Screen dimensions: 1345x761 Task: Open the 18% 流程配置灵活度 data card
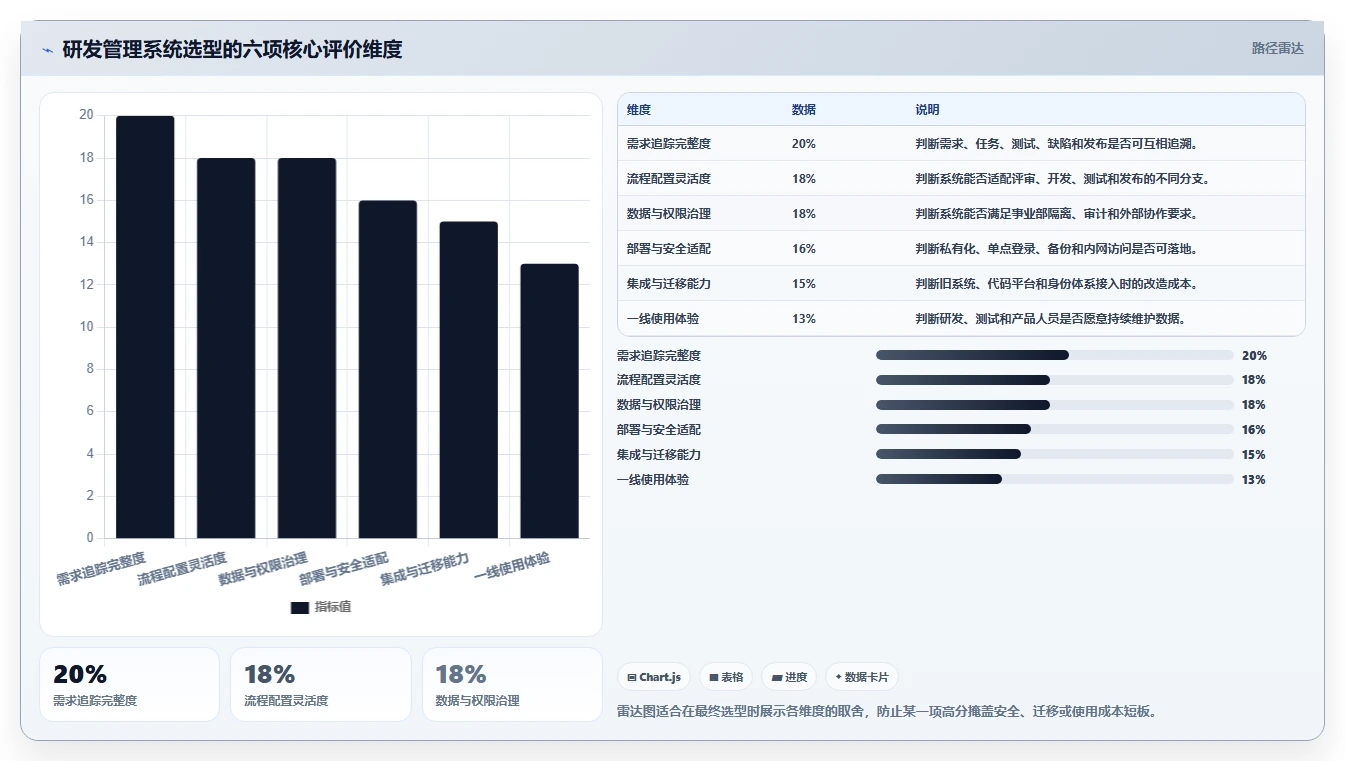(x=320, y=685)
